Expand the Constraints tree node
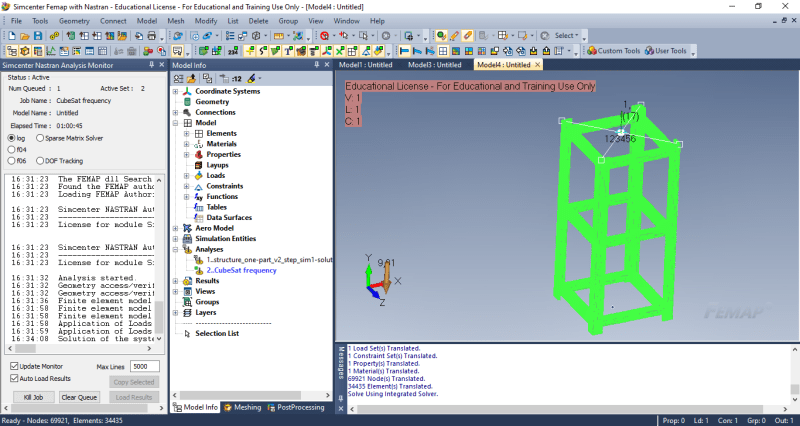 click(187, 186)
